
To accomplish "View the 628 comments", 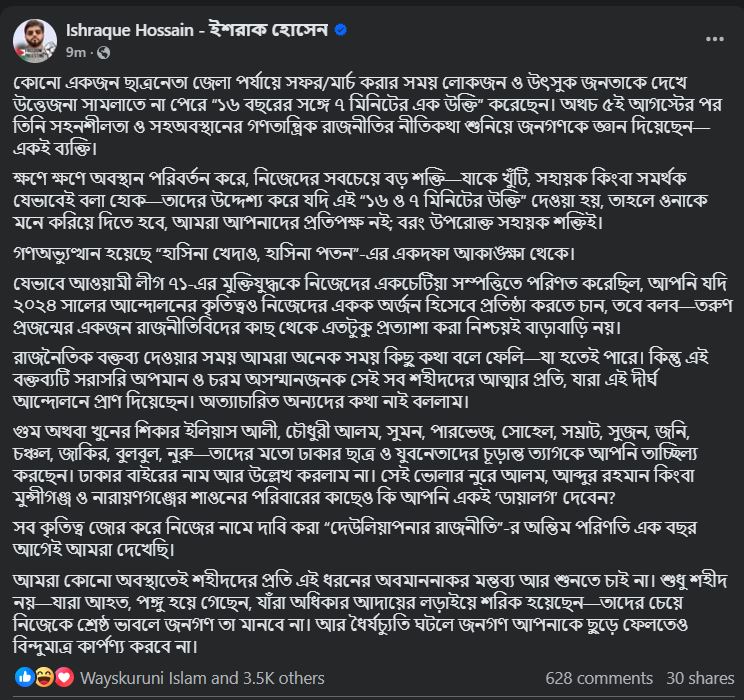I will (x=599, y=678).
